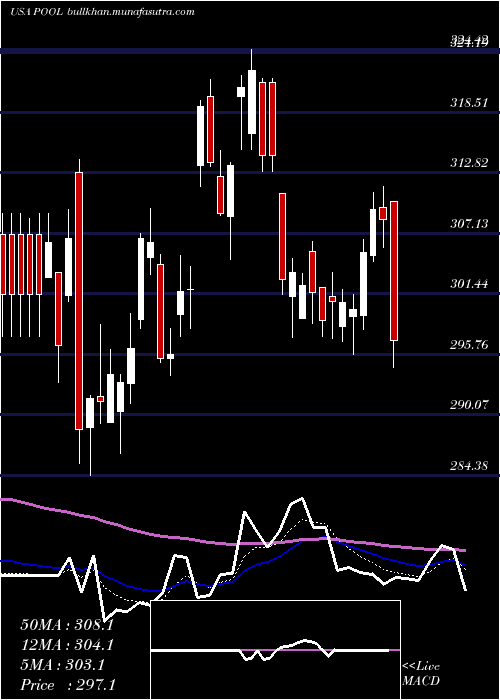Click inside the MACD inset chart box
The height and width of the screenshot is (700, 500).
click(x=275, y=650)
